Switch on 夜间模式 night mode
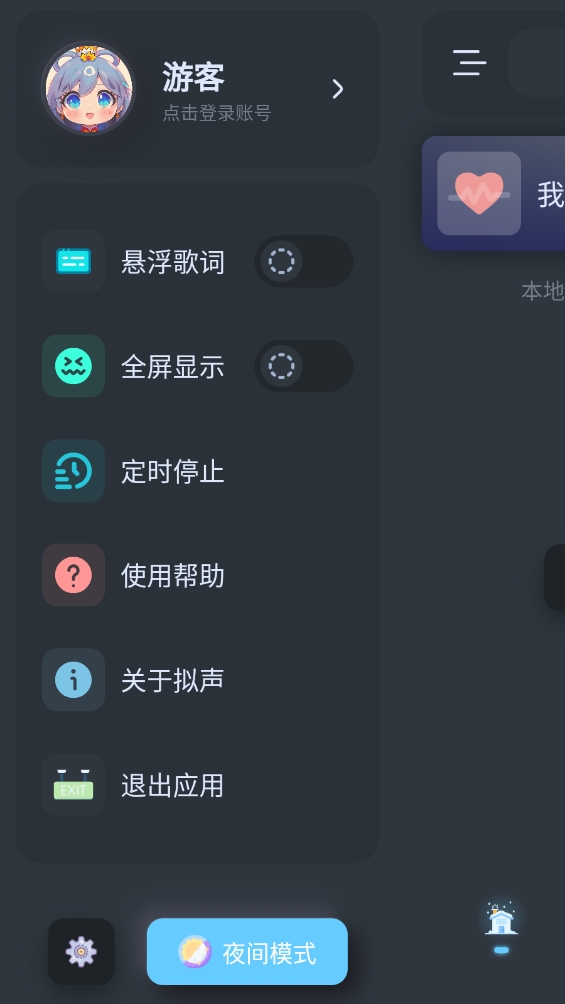This screenshot has width=565, height=1004. tap(247, 951)
